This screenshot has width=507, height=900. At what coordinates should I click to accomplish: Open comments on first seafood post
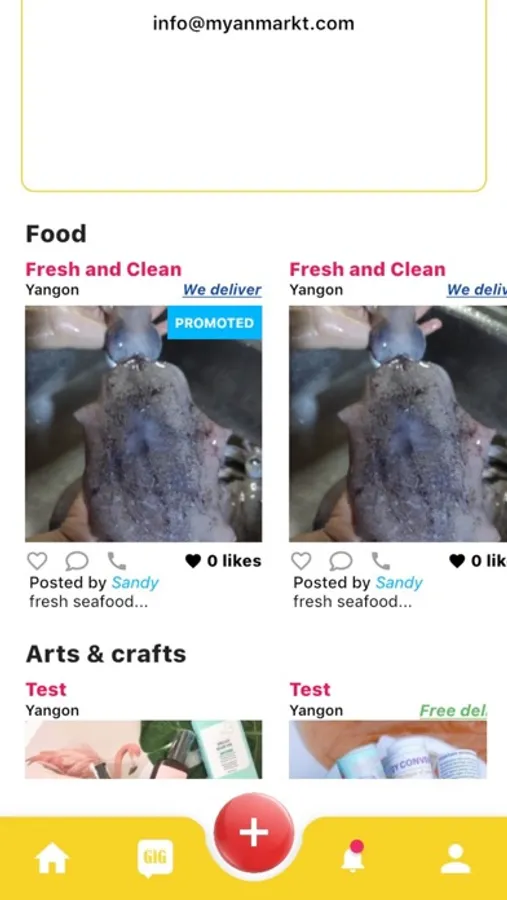coord(77,561)
